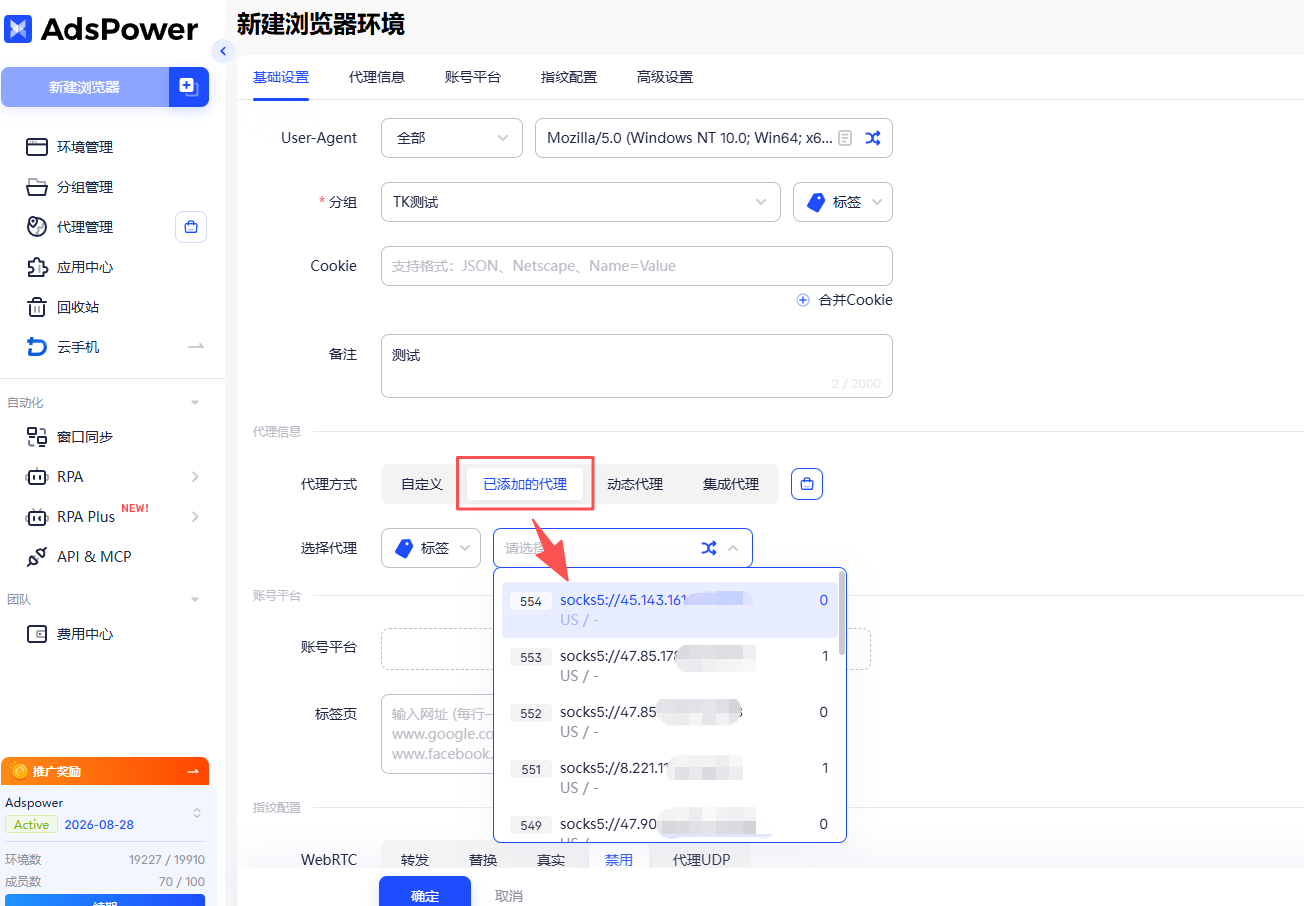Switch to 高级设置 tab

[x=665, y=77]
